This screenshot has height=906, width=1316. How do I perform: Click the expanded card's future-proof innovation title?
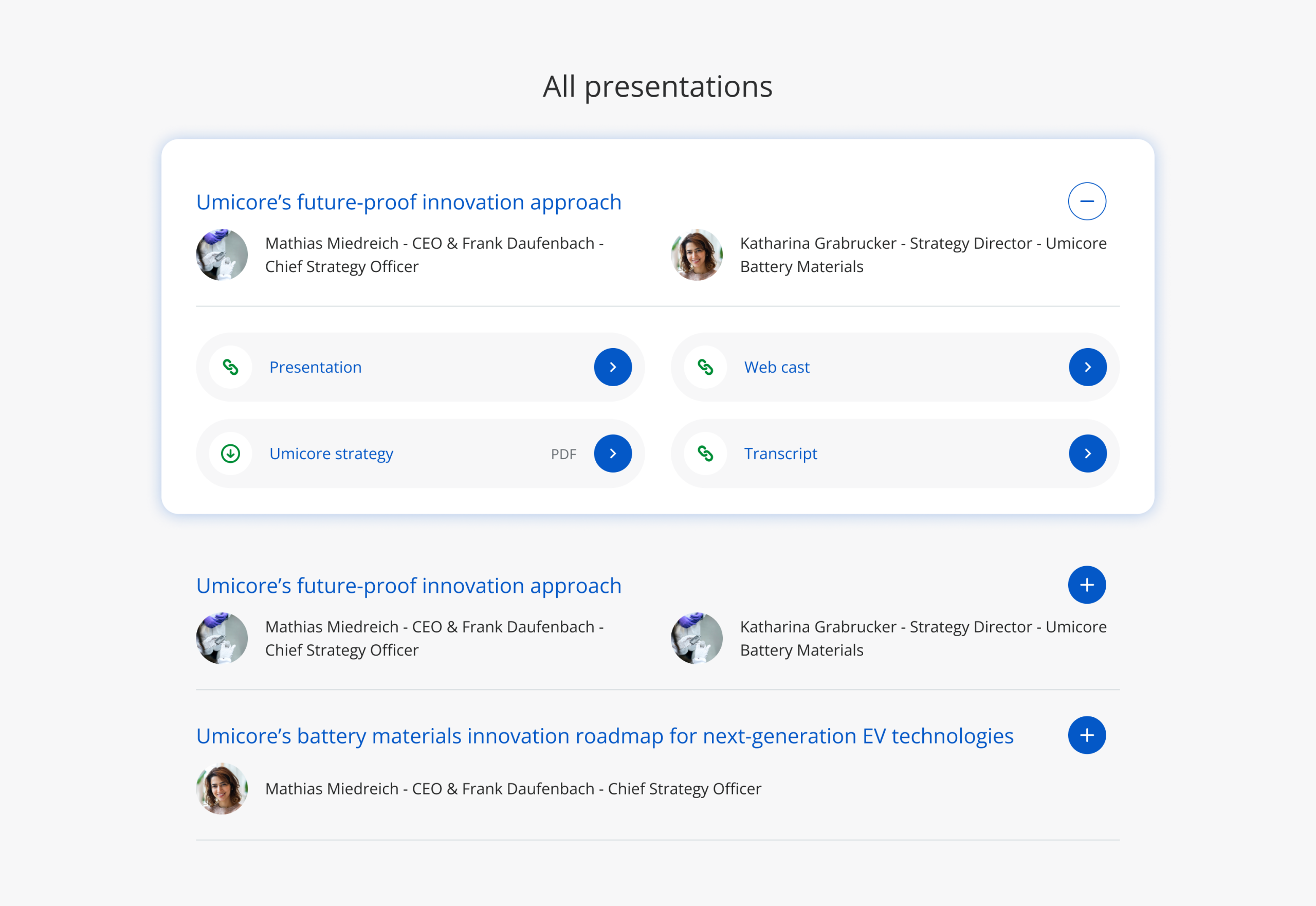click(x=409, y=202)
